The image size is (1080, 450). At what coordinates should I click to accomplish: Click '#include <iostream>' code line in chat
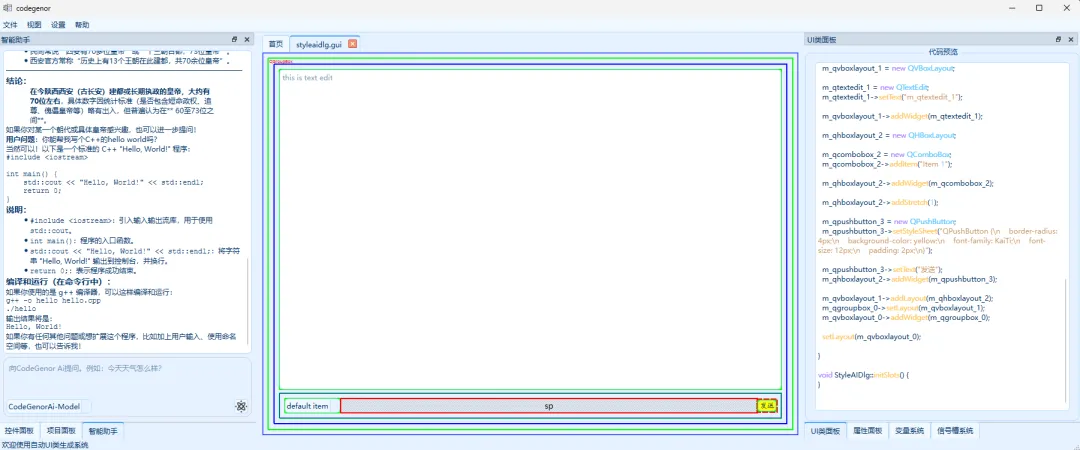click(47, 157)
